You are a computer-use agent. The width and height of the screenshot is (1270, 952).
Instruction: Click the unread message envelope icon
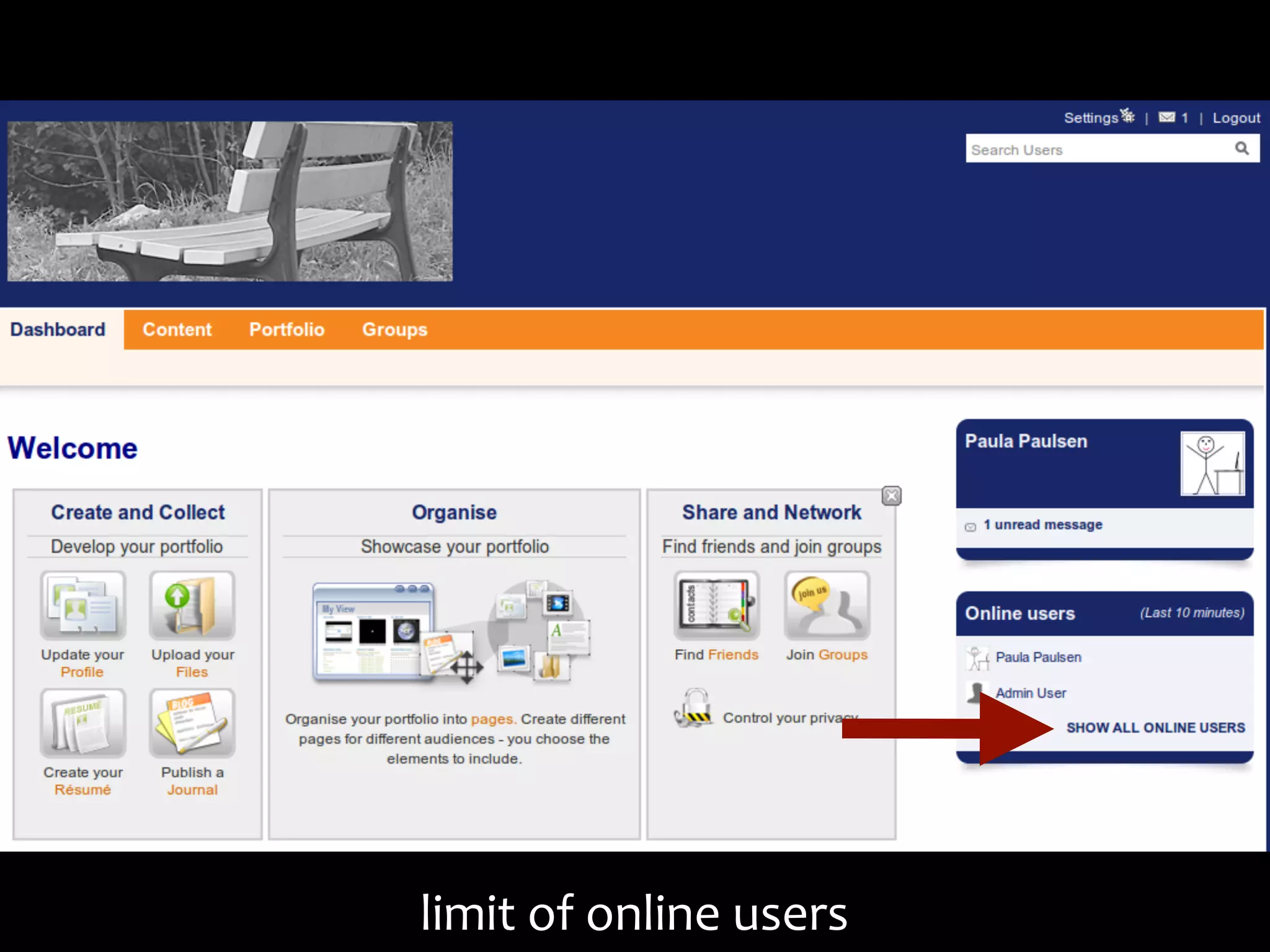click(970, 527)
